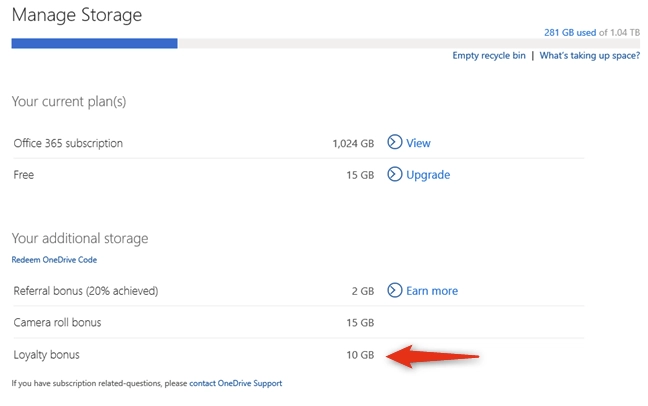Click the Manage Storage heading

tap(77, 15)
